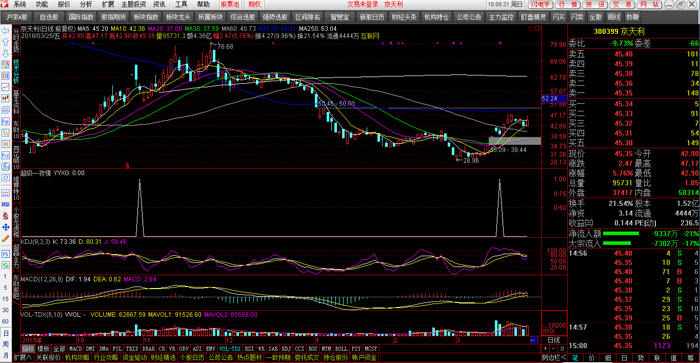Click the plus zoom button near 日线

545,349
